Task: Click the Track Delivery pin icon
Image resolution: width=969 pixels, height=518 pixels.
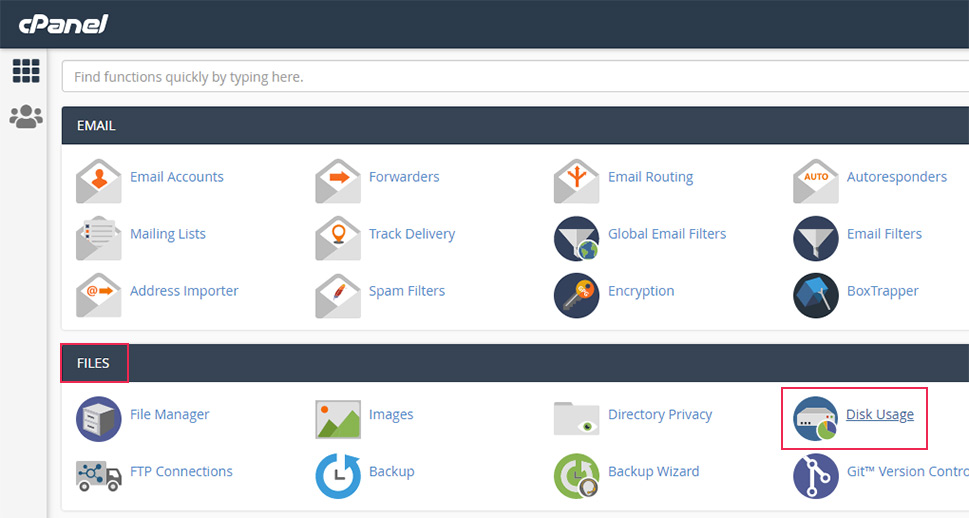Action: (x=338, y=238)
